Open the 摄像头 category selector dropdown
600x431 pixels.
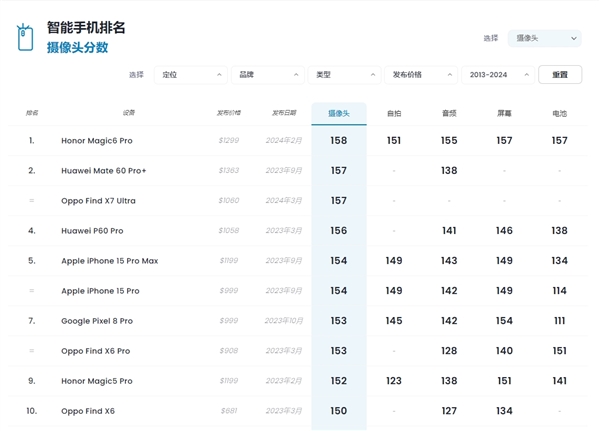(544, 38)
